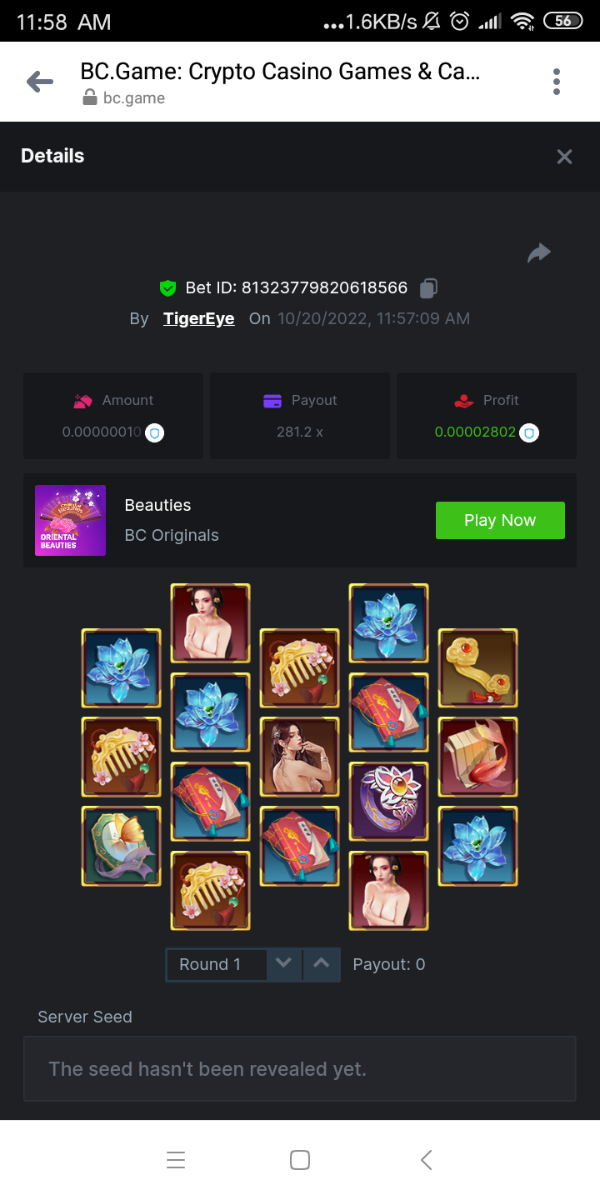Copy the Bet ID with copy icon
Viewport: 600px width, 1200px height.
pyautogui.click(x=429, y=288)
